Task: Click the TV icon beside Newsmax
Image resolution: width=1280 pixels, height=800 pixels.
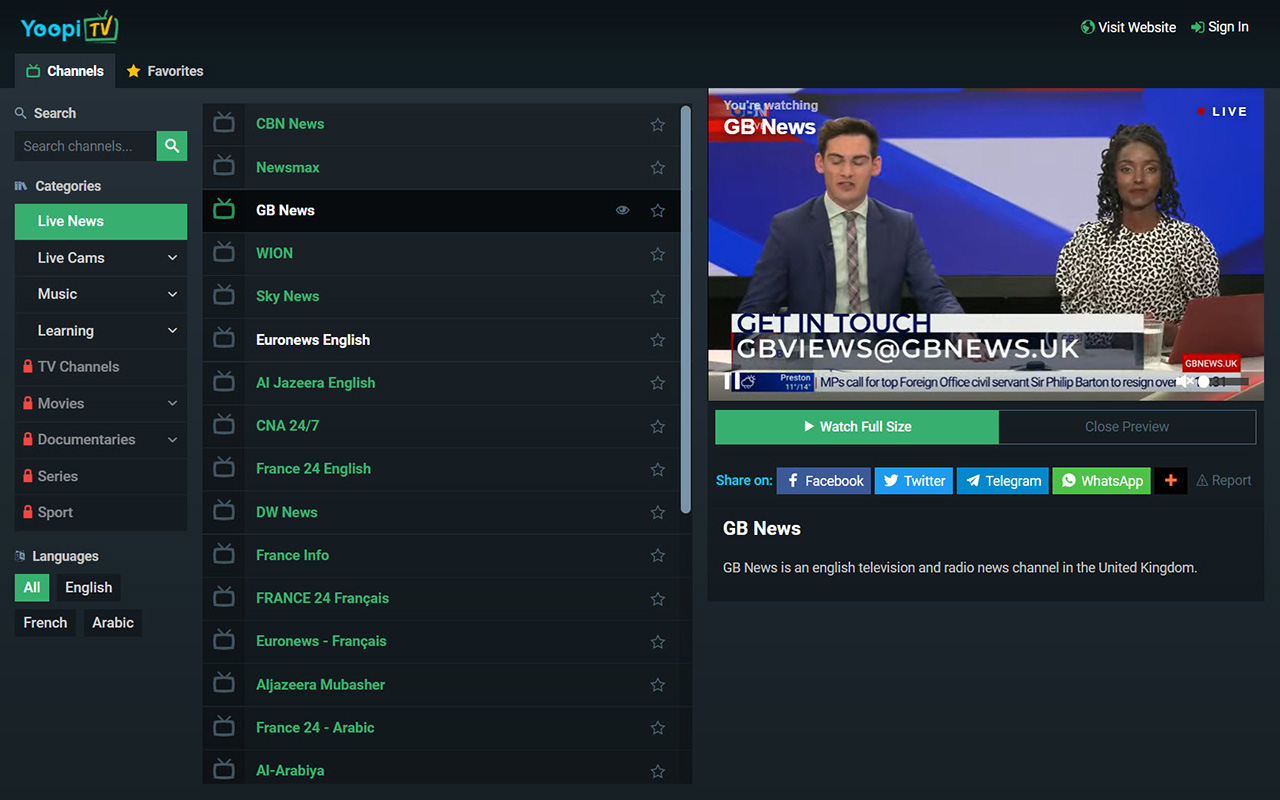Action: [x=224, y=167]
